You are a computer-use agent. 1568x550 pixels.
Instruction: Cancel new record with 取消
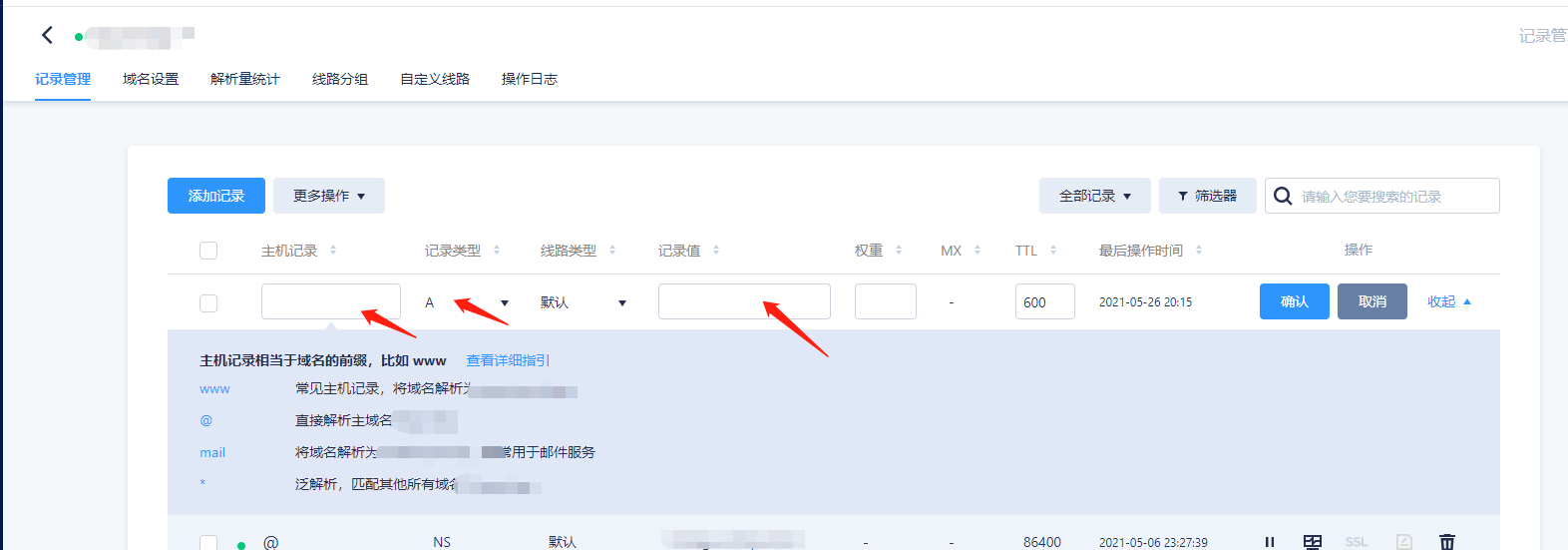pos(1372,301)
